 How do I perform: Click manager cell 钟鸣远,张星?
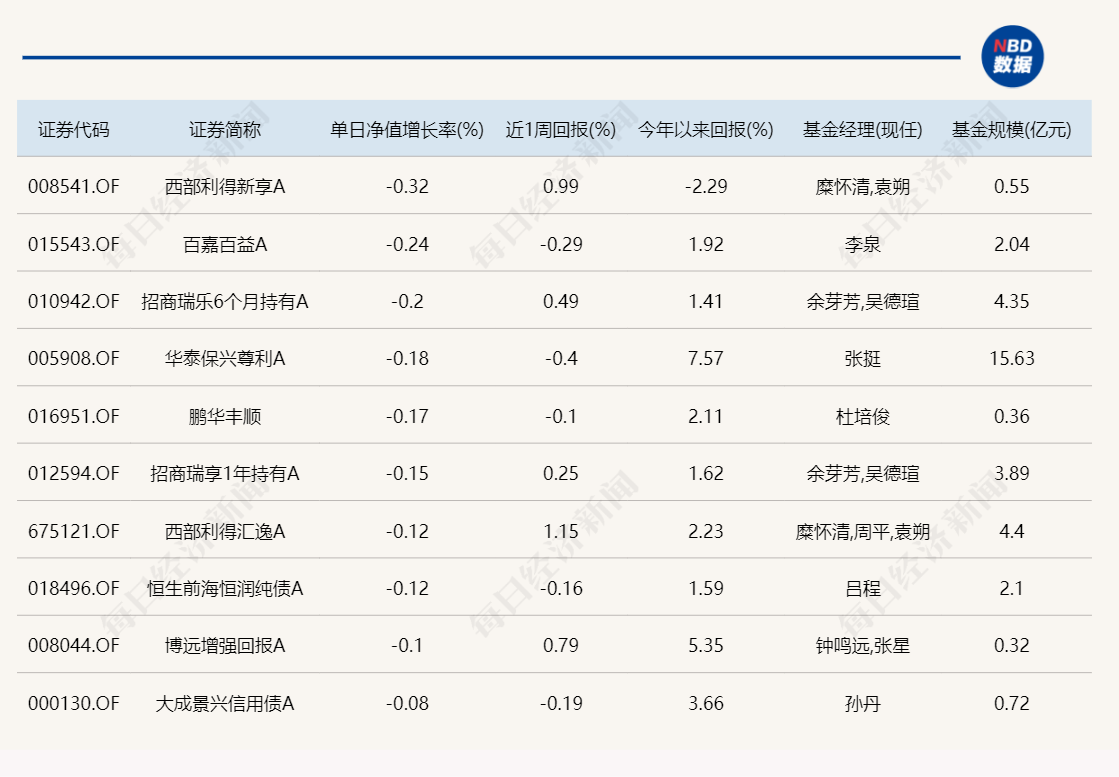pyautogui.click(x=863, y=646)
